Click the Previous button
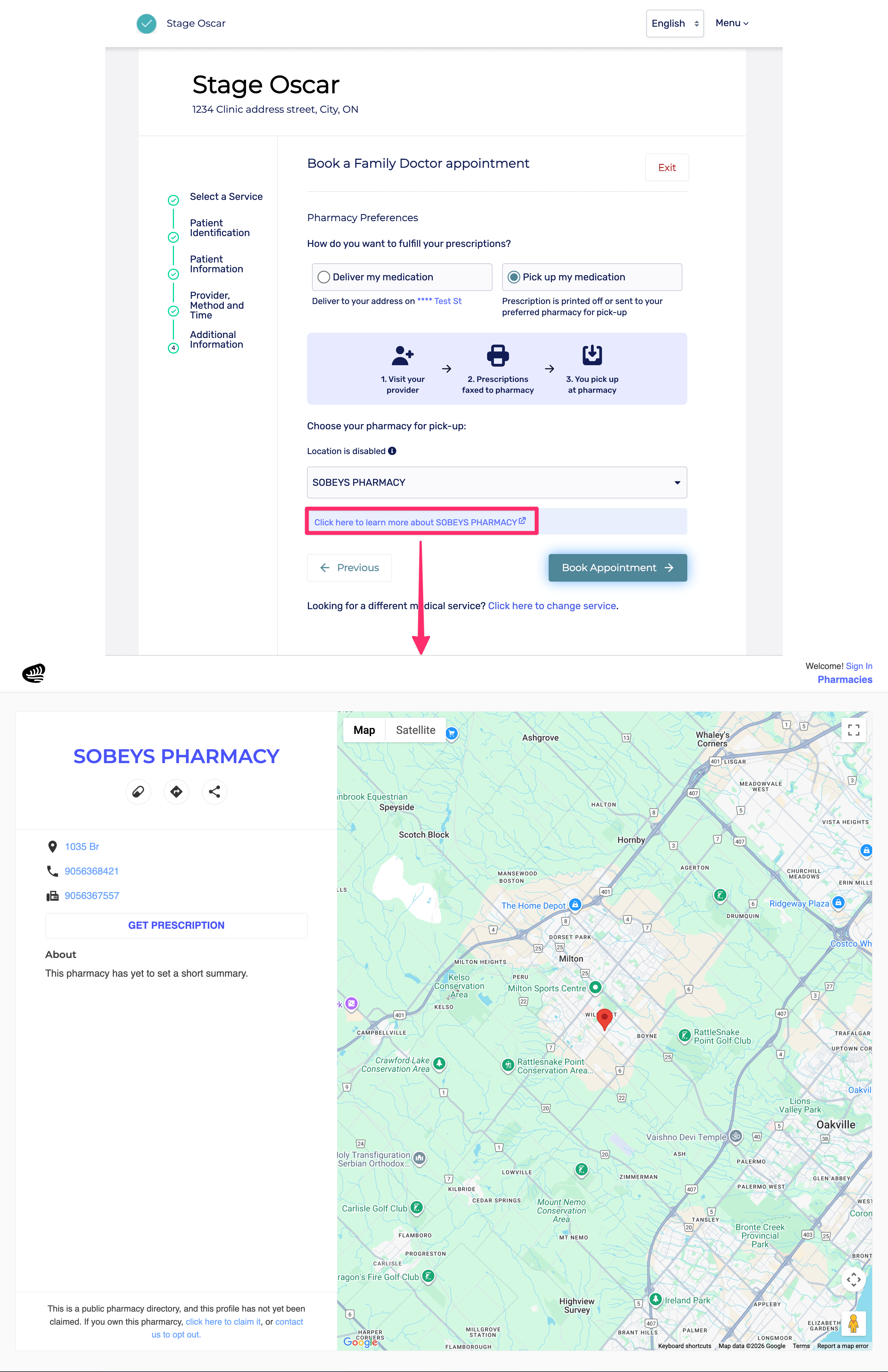 pos(349,568)
